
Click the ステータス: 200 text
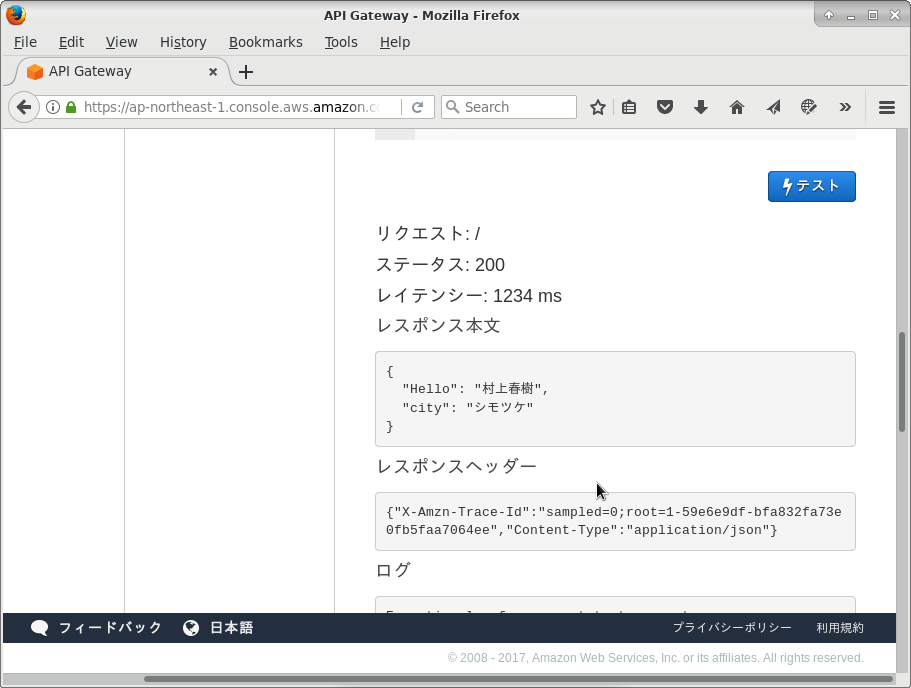tap(440, 264)
